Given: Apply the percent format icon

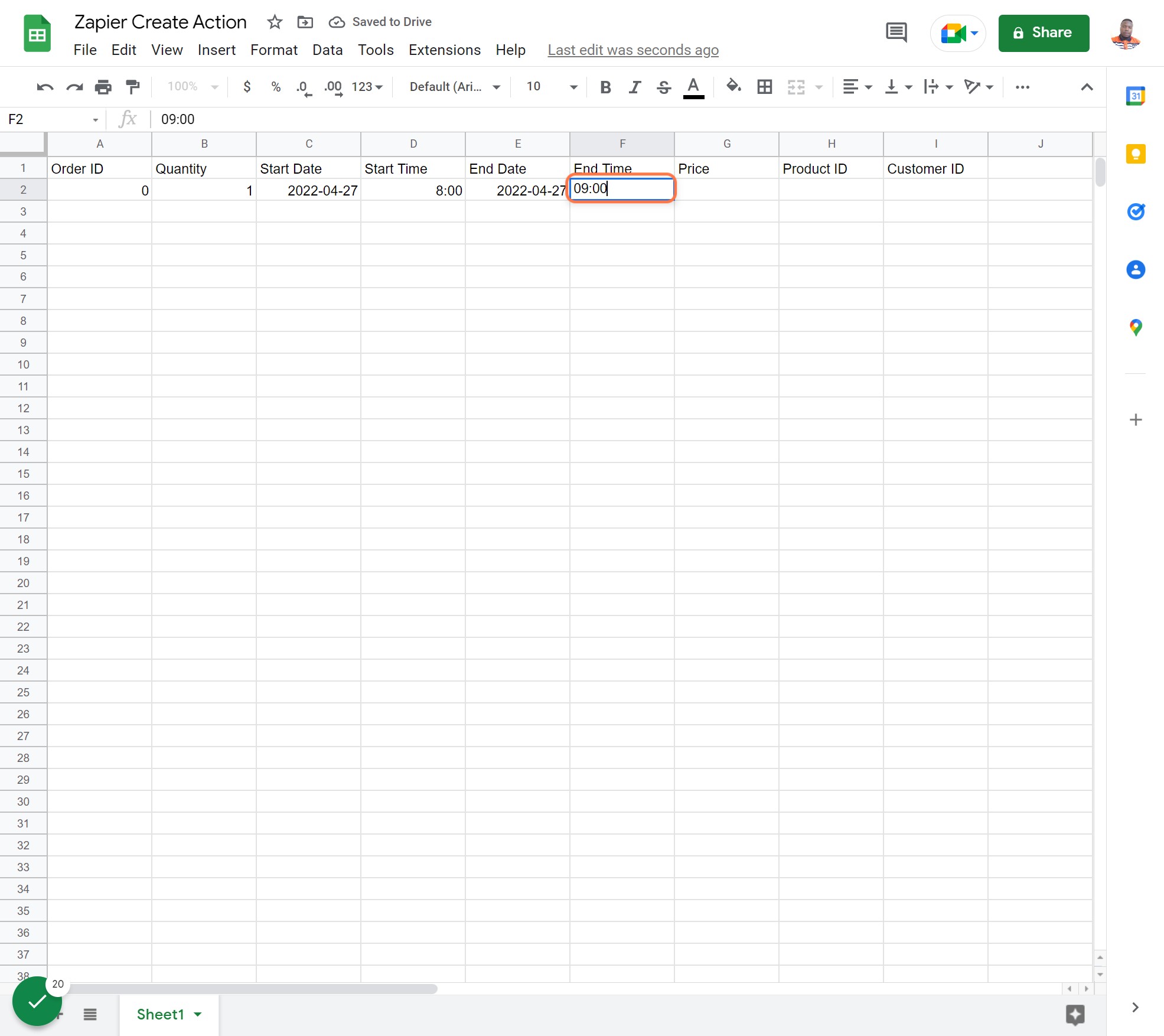Looking at the screenshot, I should pos(276,87).
